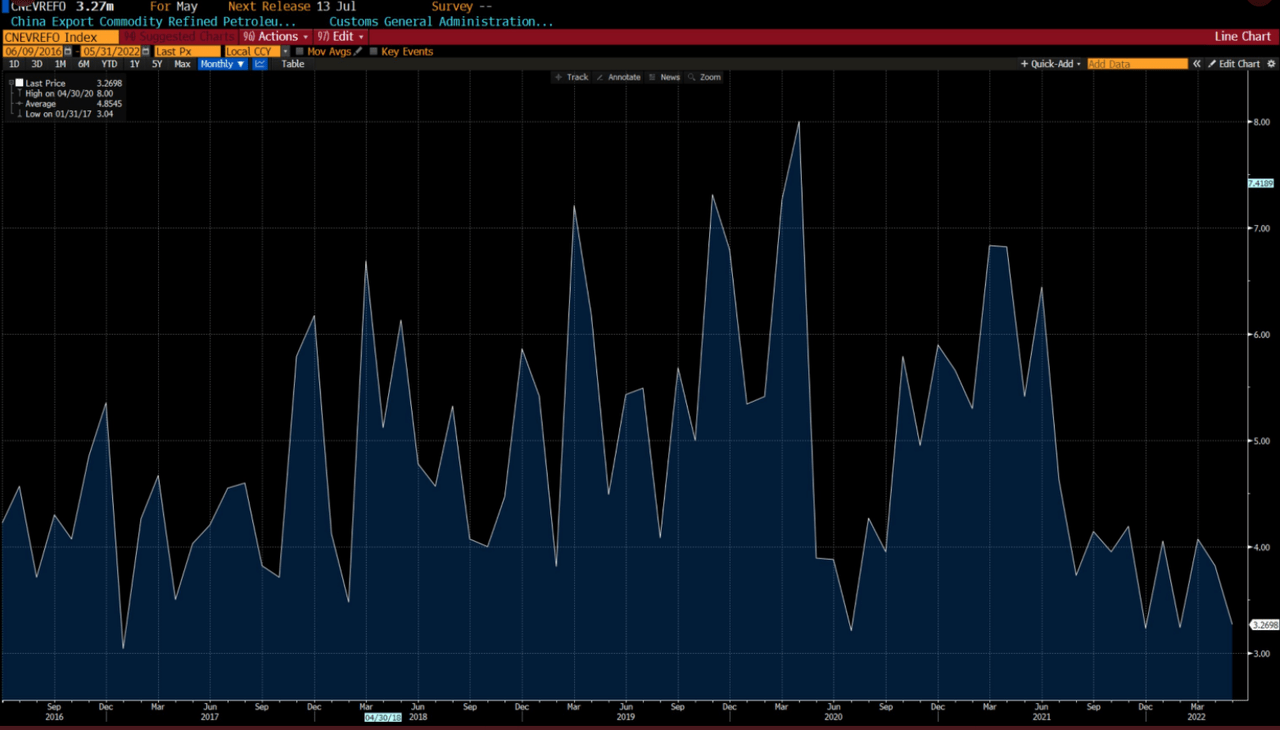Switch to the Table view
1280x730 pixels.
(x=292, y=64)
